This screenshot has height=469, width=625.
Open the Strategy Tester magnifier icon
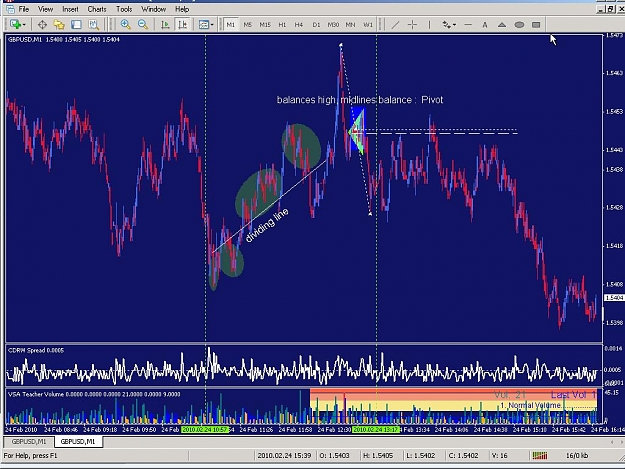coord(94,25)
